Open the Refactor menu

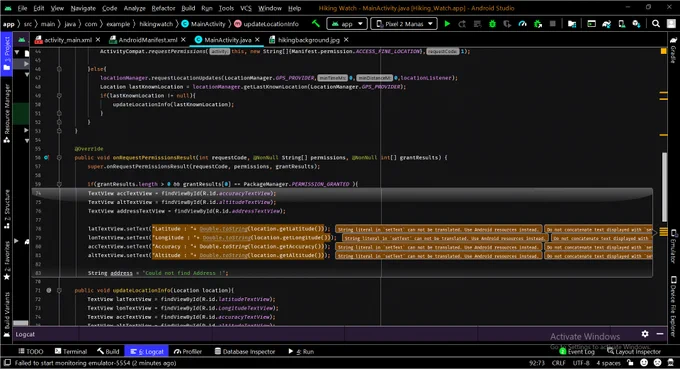(x=163, y=8)
